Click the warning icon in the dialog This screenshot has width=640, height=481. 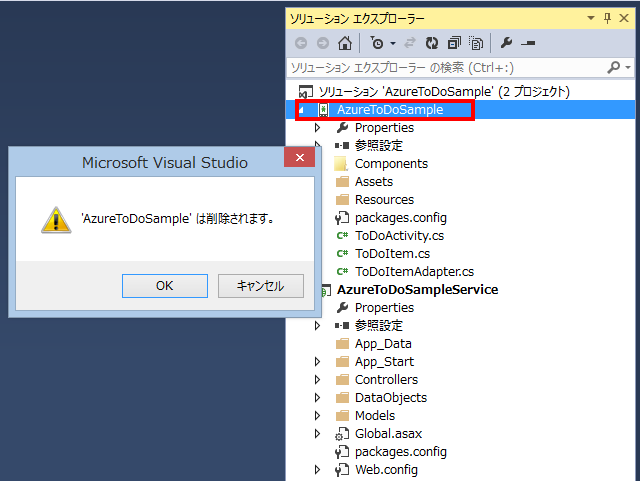56,220
